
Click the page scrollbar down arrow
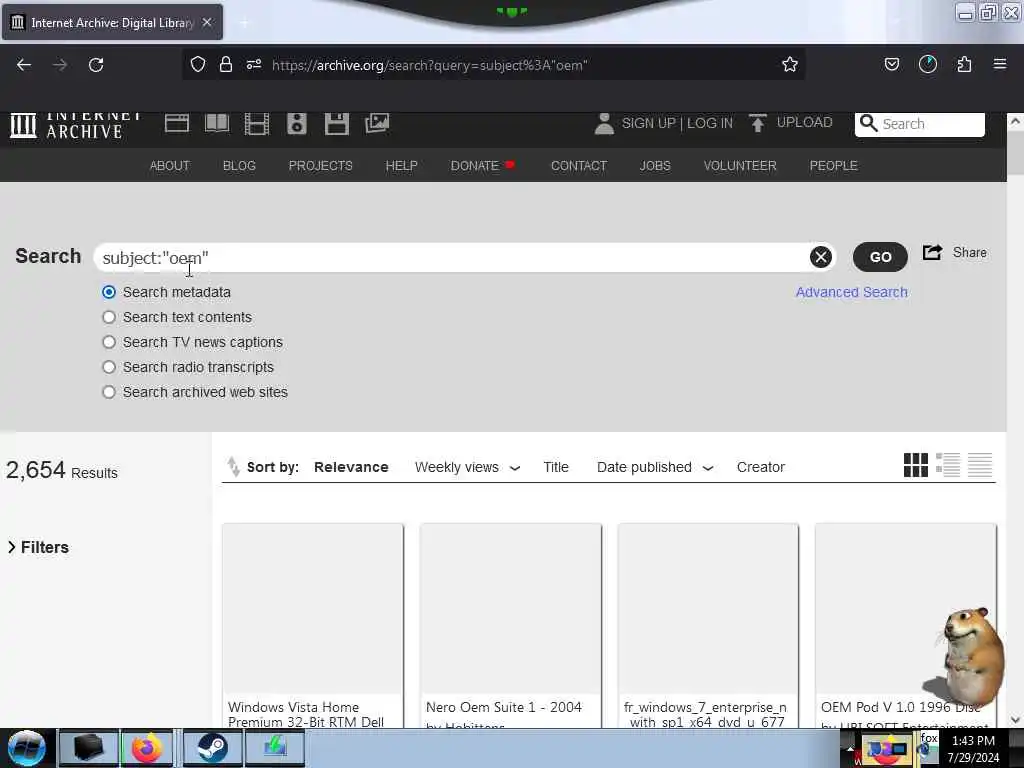(1015, 720)
